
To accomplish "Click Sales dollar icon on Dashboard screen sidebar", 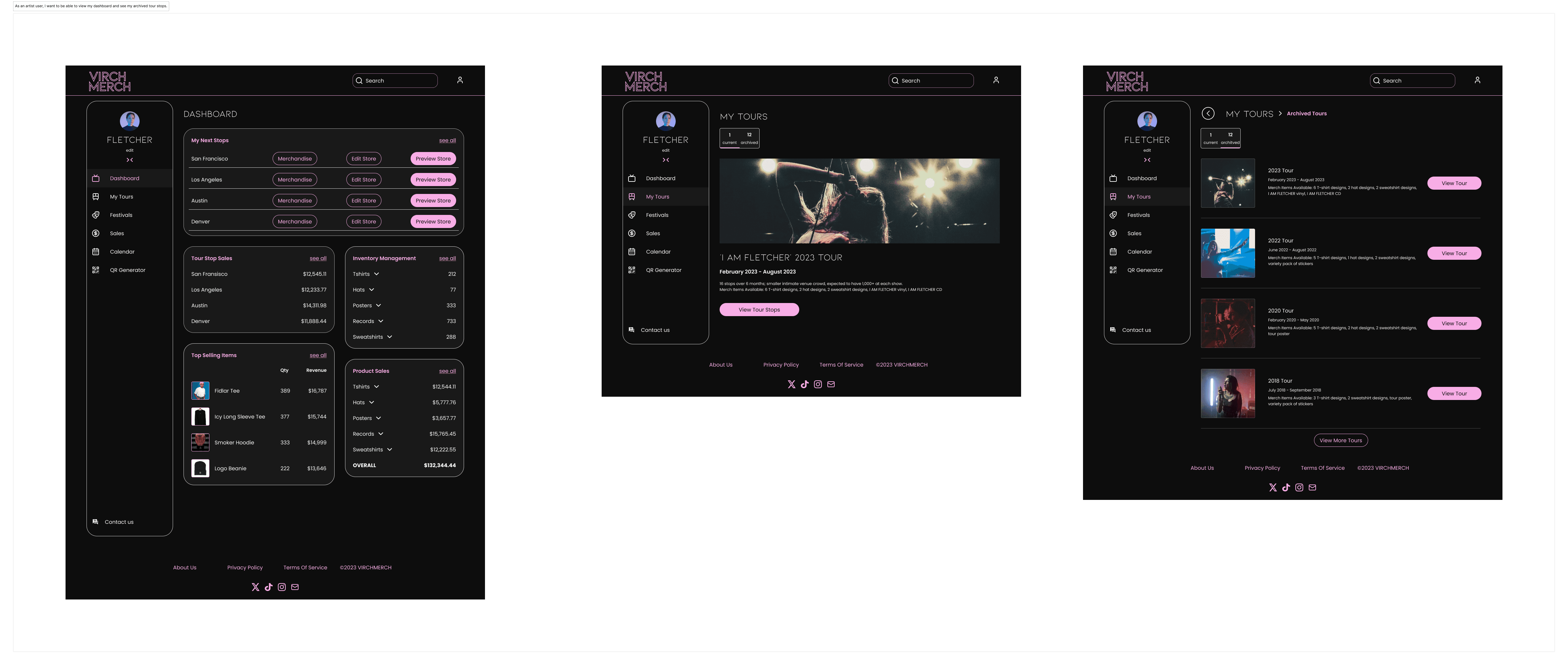I will (96, 234).
